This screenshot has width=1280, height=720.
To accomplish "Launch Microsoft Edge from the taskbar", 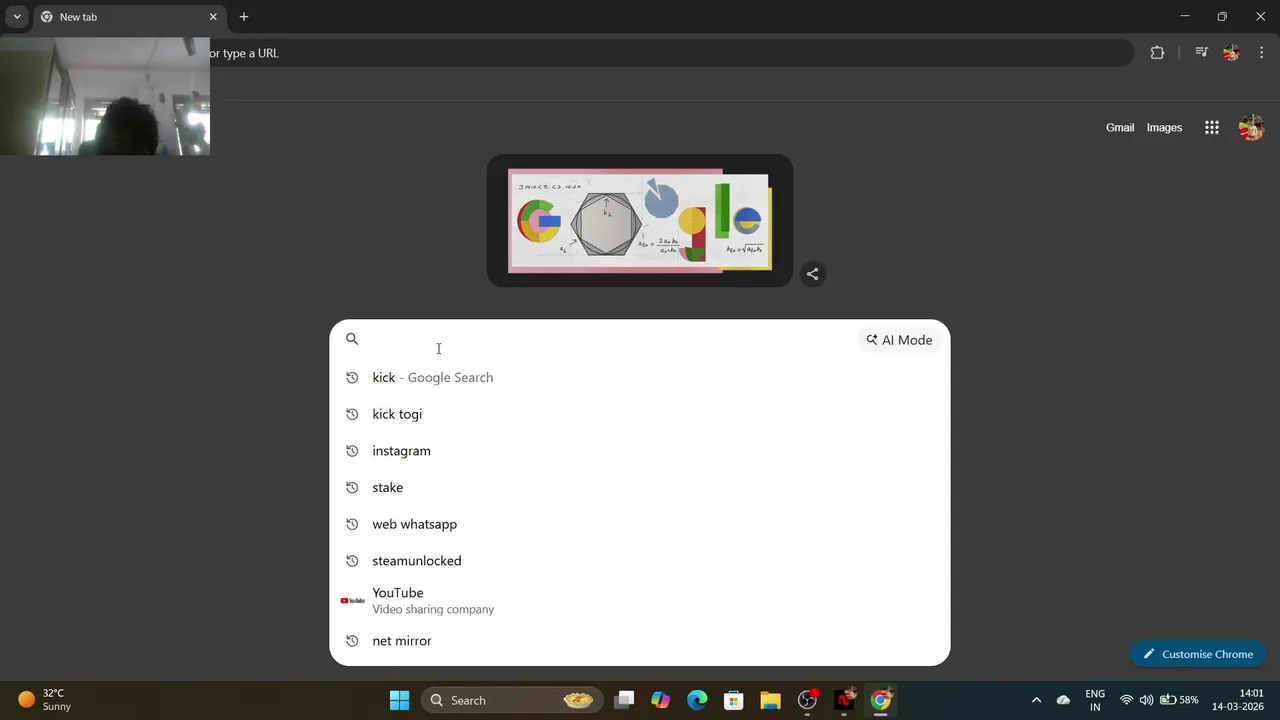I will coord(697,700).
